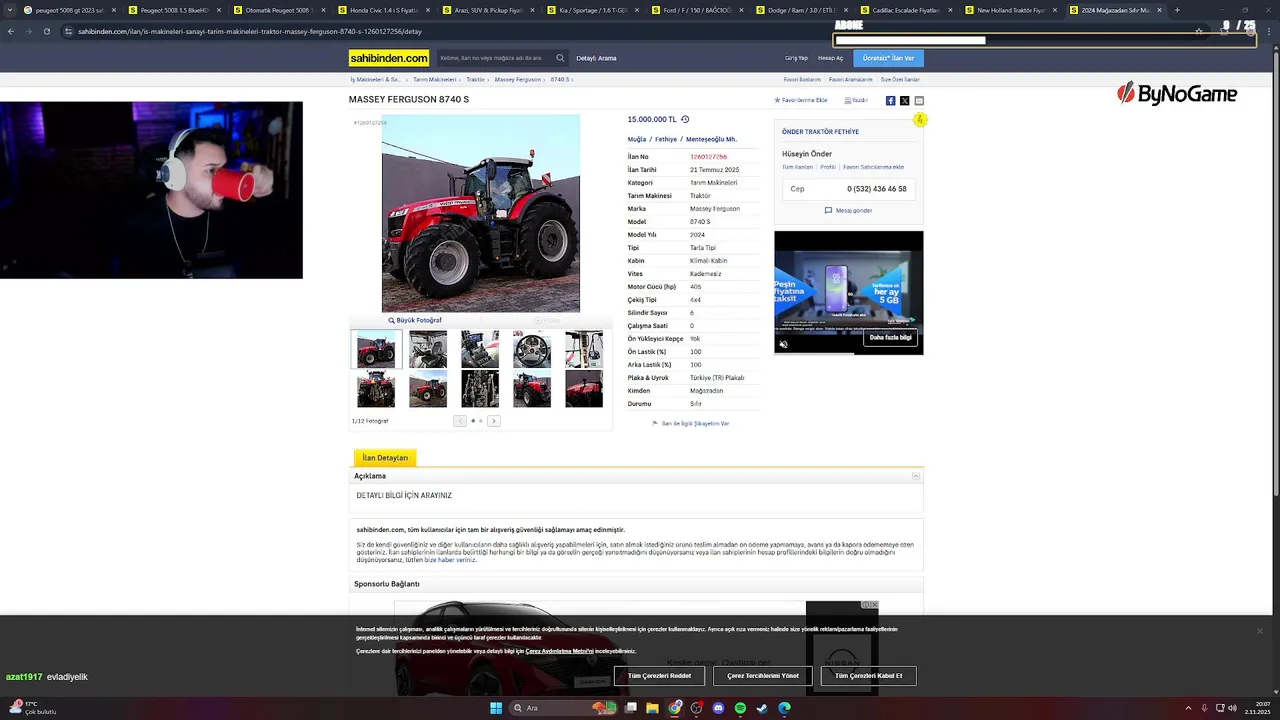The width and height of the screenshot is (1280, 720).
Task: Open the bize haber veriniz link
Action: tap(450, 560)
